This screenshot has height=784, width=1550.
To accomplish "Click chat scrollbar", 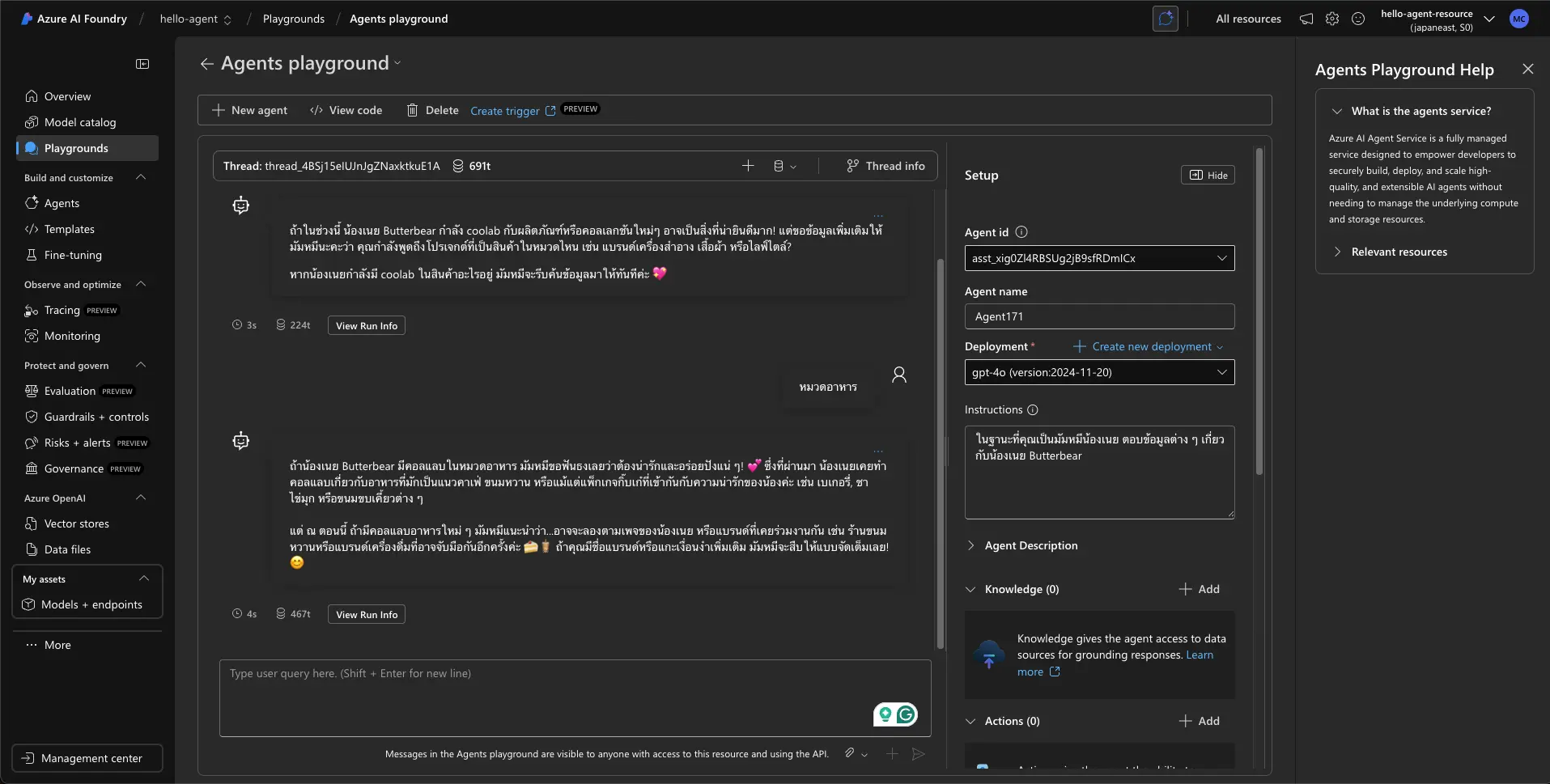I will tap(941, 453).
